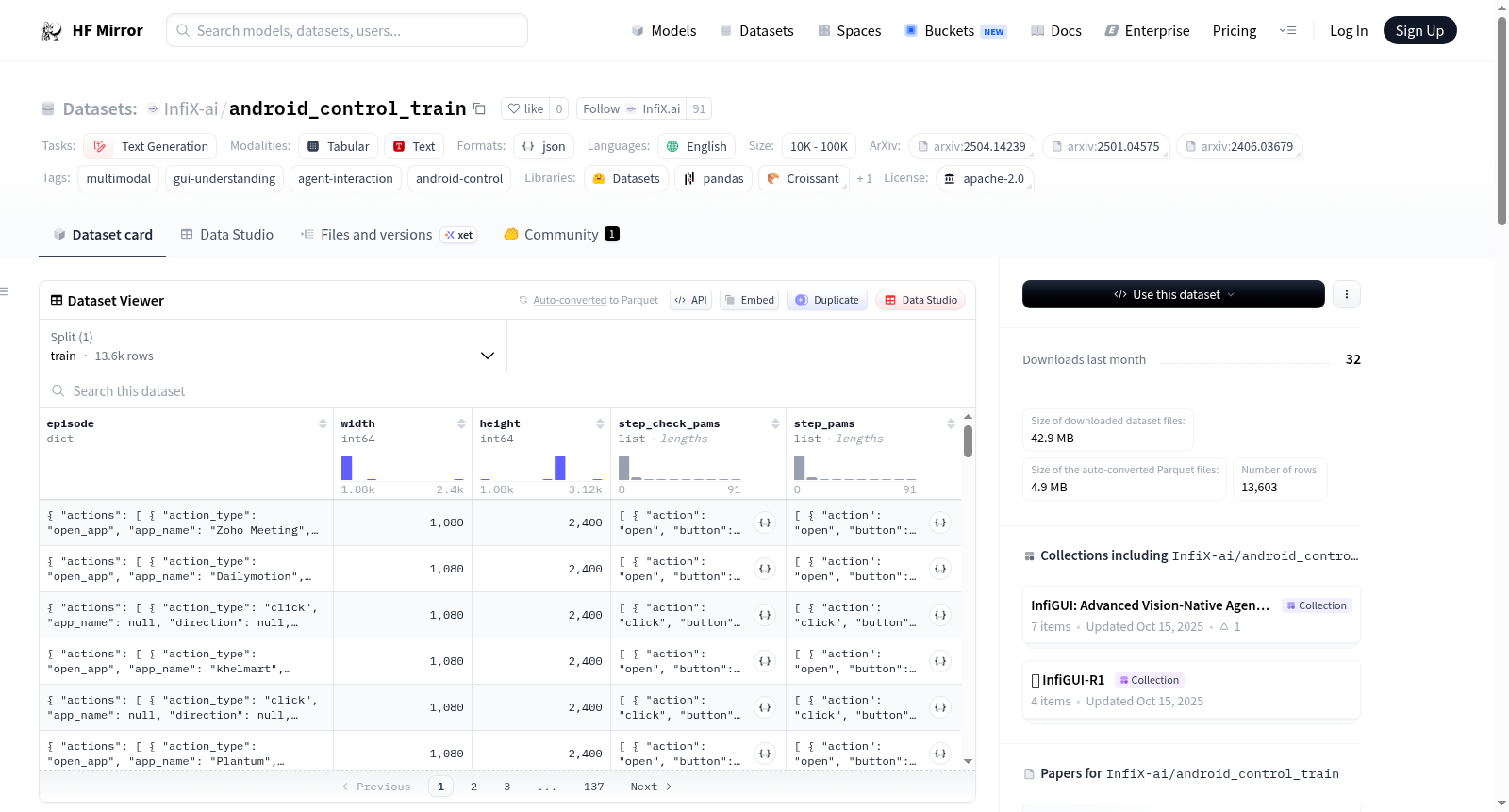Expand JSON in Dailymotion row step_check_pams
The height and width of the screenshot is (812, 1509).
click(x=765, y=569)
